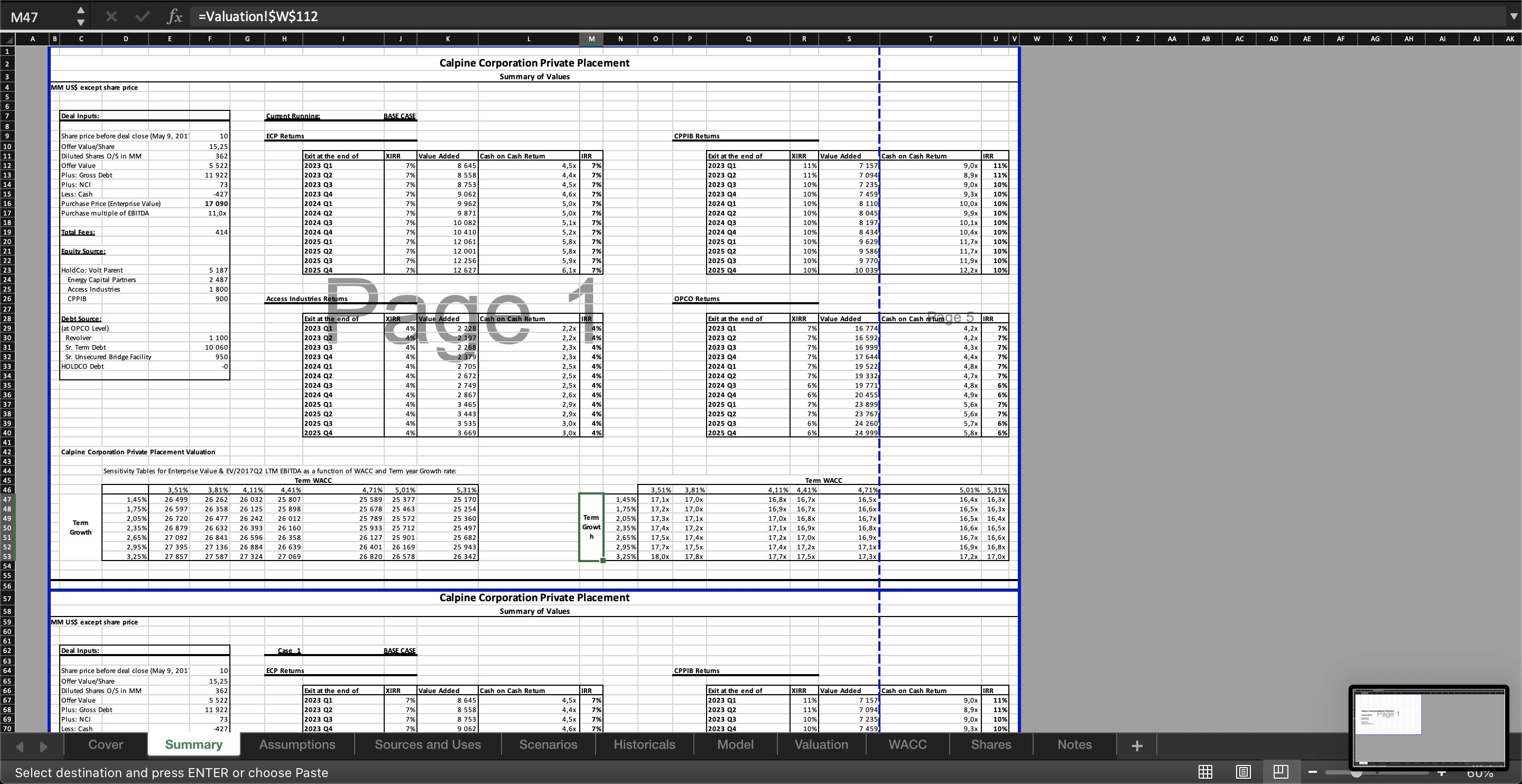Click the first 'Calpine Corporation Private Placement' title

tap(534, 63)
